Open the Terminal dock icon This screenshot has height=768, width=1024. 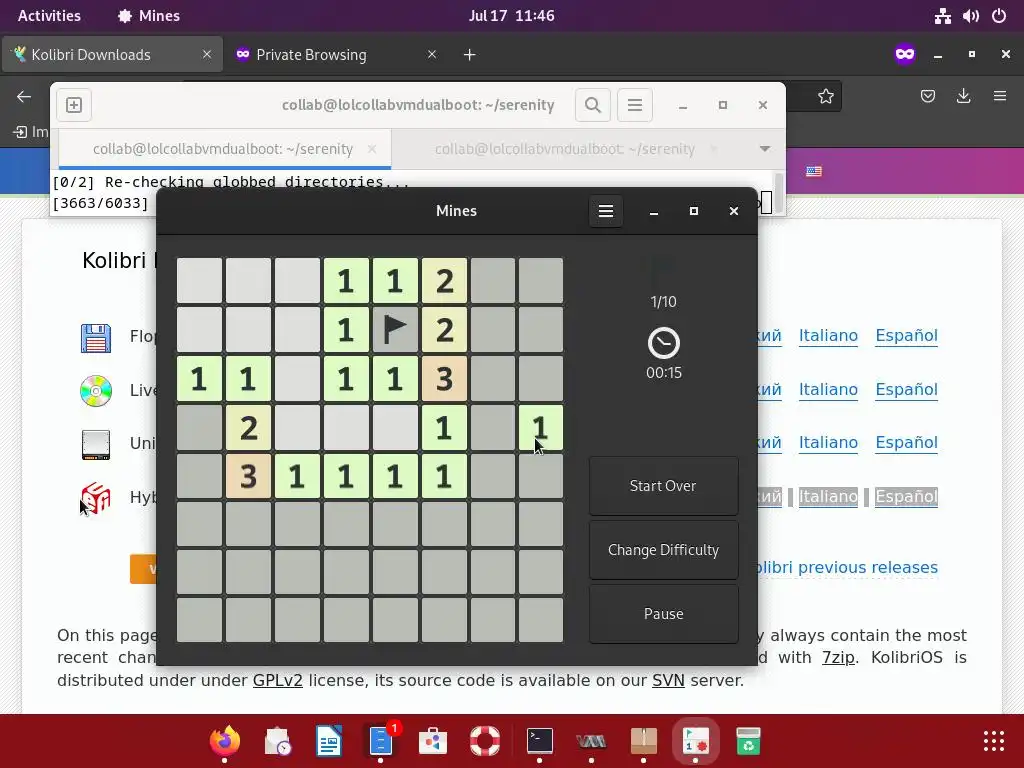pos(539,741)
